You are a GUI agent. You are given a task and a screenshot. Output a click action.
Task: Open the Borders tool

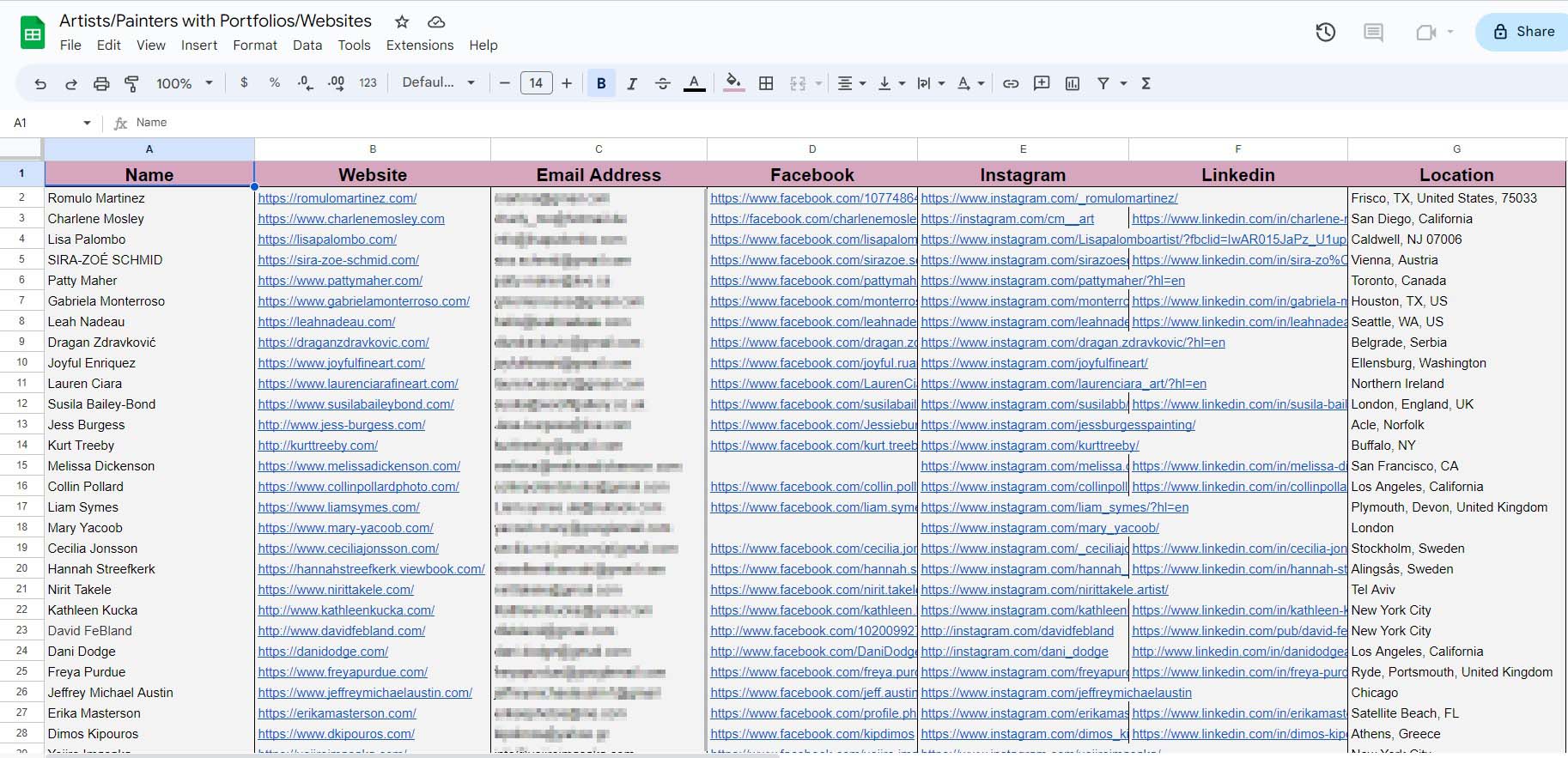click(766, 83)
